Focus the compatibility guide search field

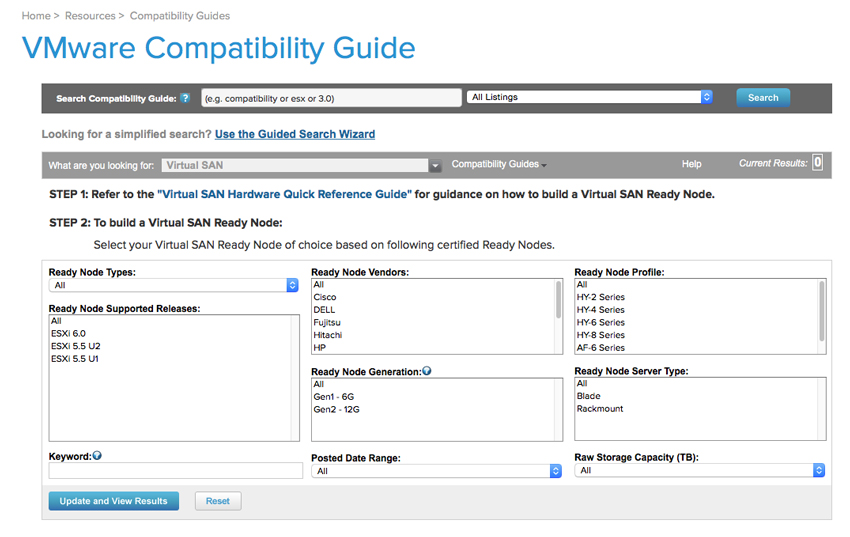(x=331, y=98)
